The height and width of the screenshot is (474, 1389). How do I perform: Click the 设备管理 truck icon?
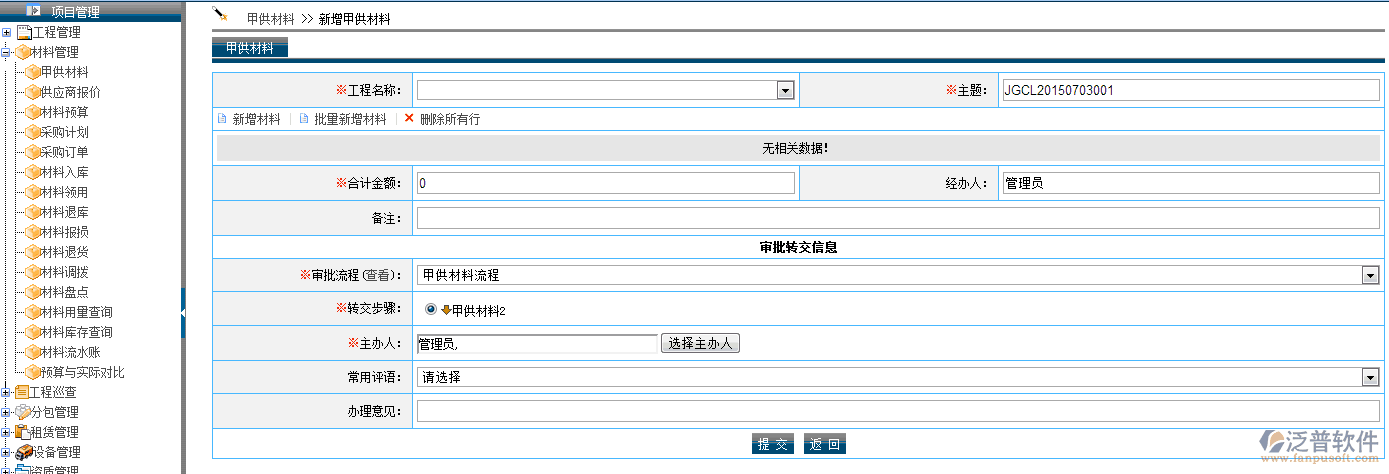(23, 452)
